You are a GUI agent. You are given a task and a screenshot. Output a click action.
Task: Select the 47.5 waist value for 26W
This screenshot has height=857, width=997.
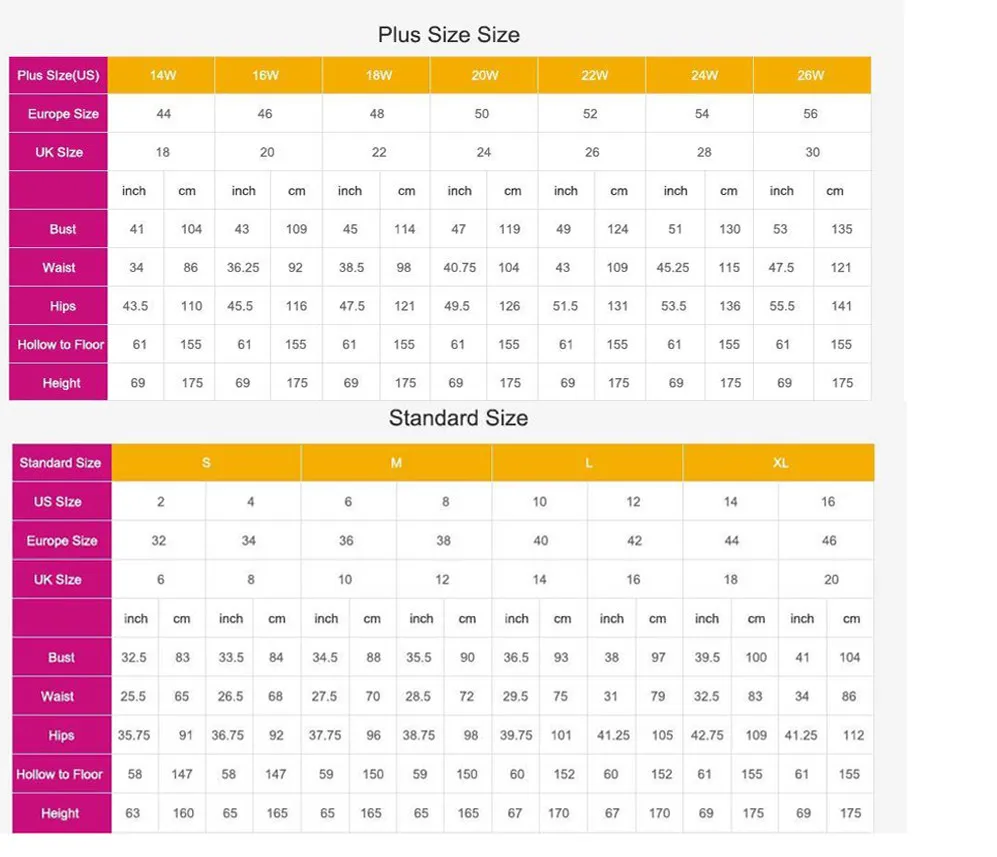[781, 268]
